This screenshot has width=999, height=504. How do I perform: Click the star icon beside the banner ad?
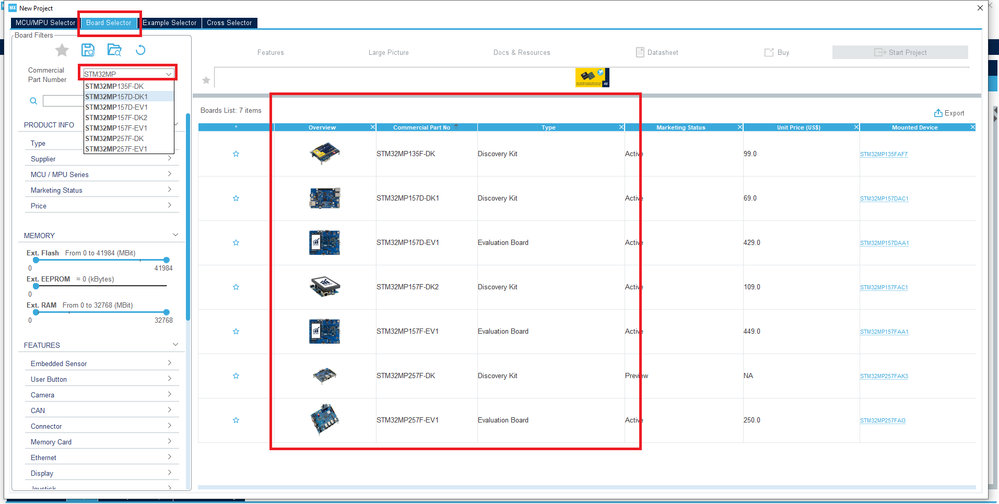(206, 80)
